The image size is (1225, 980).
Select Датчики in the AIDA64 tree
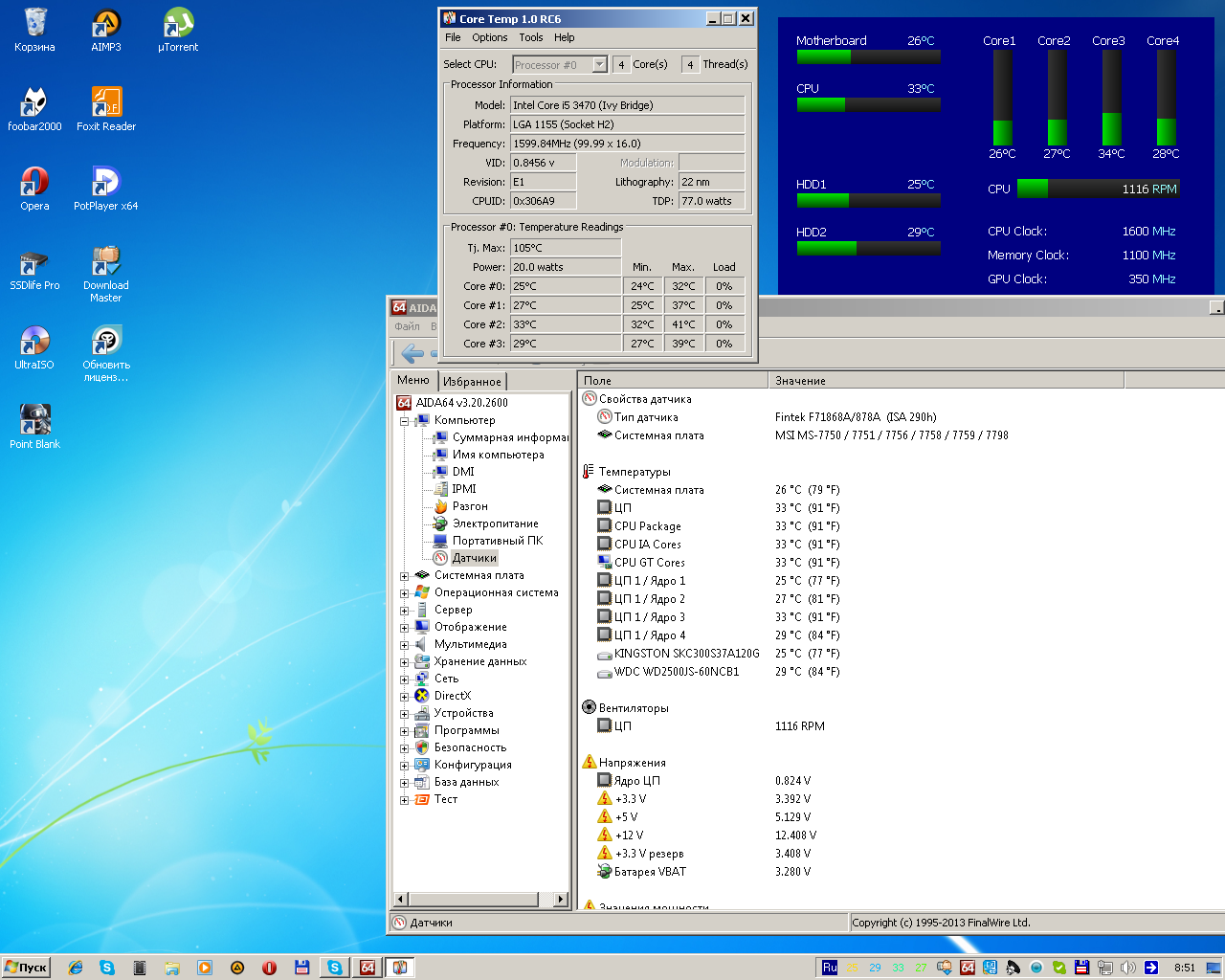pos(475,558)
